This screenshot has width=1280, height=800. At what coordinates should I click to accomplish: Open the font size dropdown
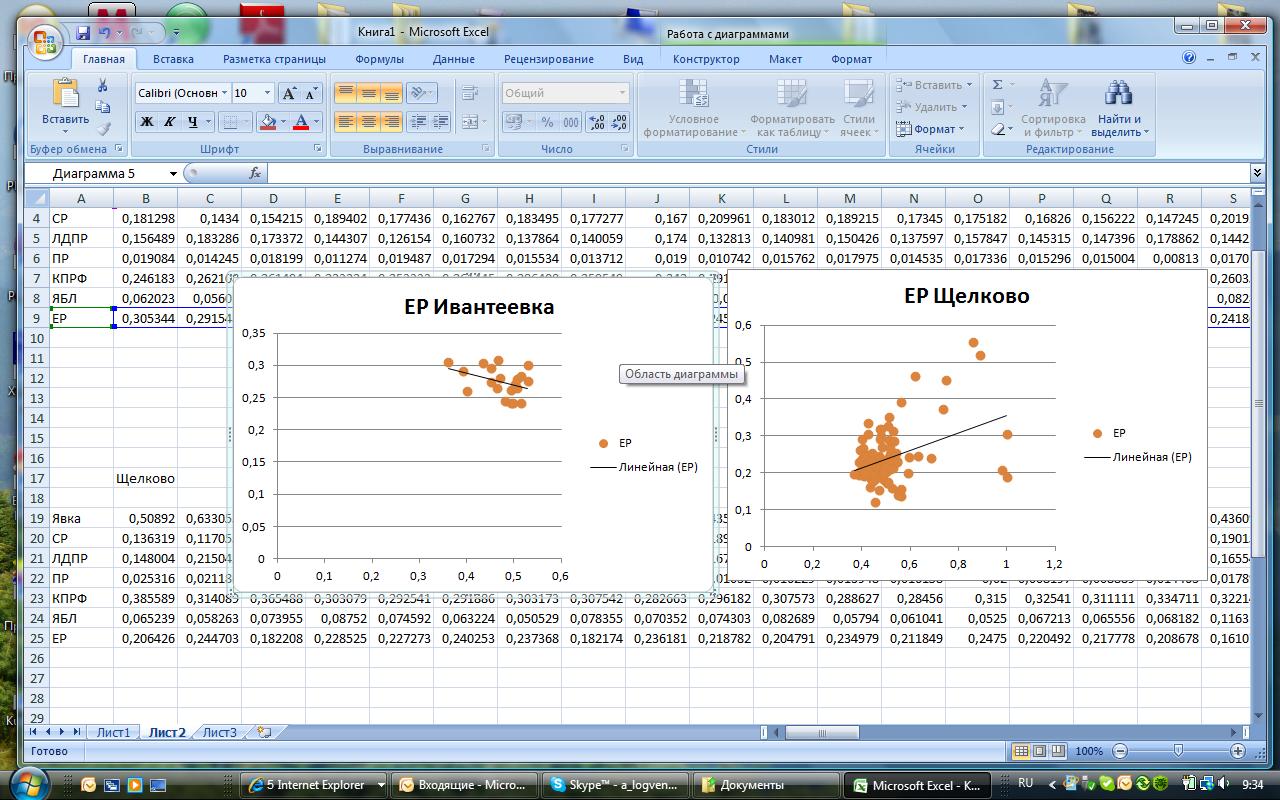267,93
